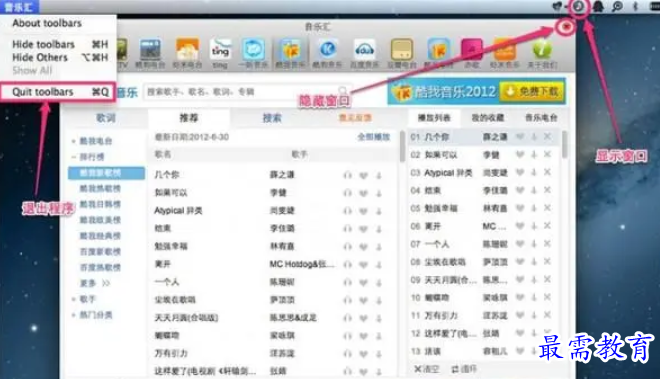
Task: Remove playlist item 08 尘埃在歌唱
Action: [x=547, y=262]
